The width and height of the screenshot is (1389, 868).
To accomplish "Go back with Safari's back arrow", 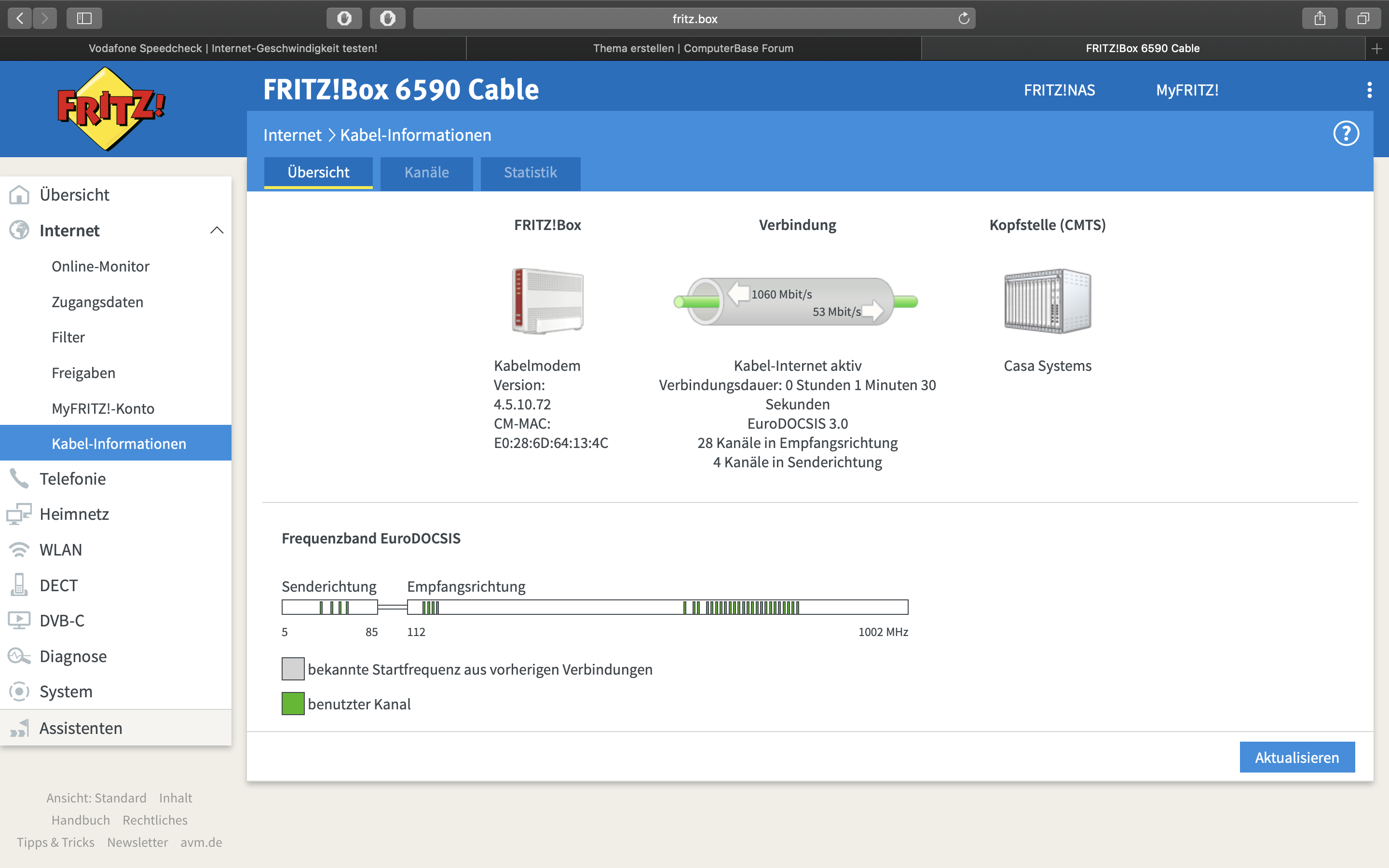I will [x=20, y=18].
